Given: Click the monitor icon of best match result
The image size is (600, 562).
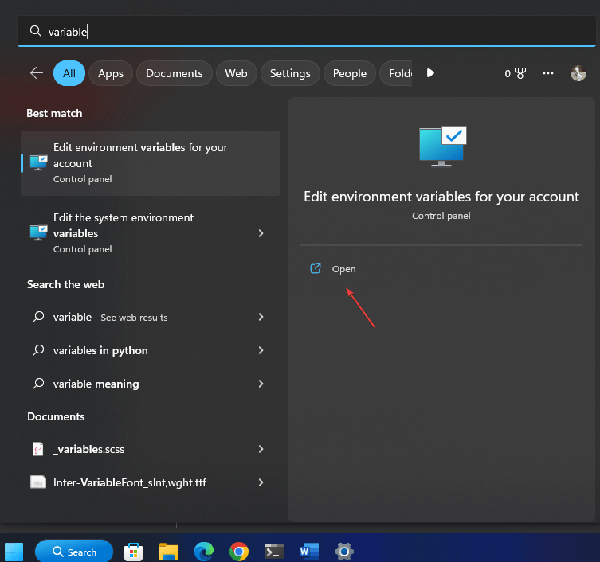Looking at the screenshot, I should 39,162.
